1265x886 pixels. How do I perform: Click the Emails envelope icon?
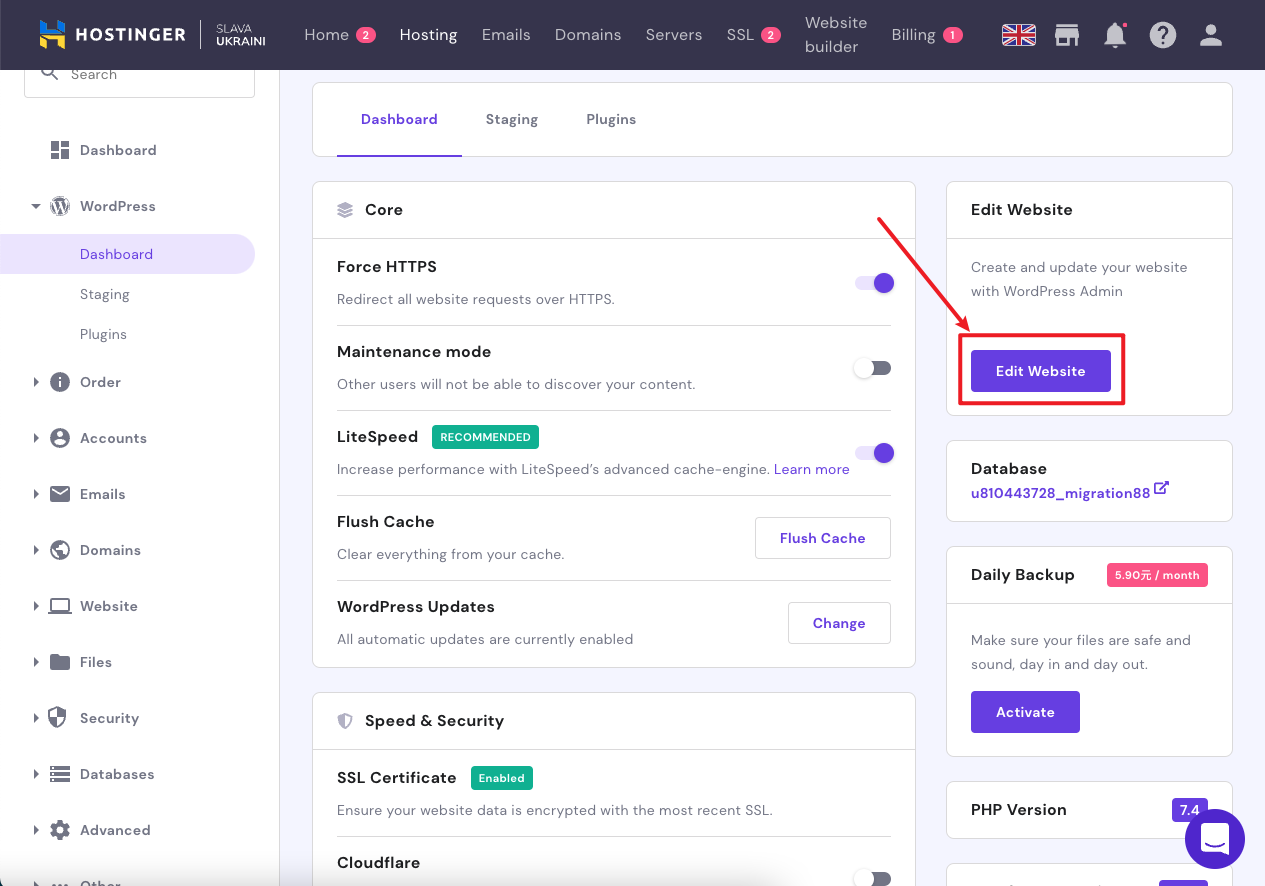(60, 494)
